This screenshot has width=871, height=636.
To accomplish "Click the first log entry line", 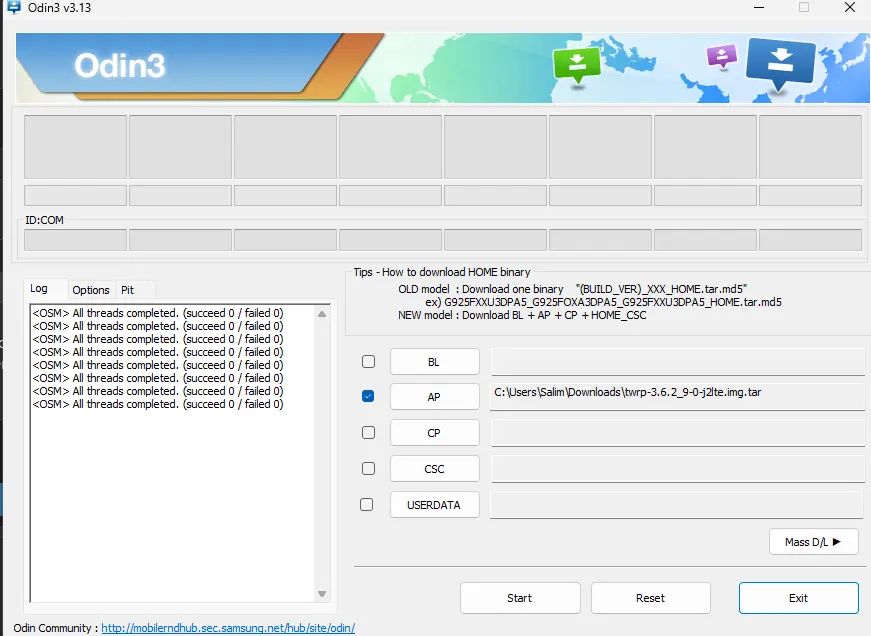I will (x=158, y=313).
